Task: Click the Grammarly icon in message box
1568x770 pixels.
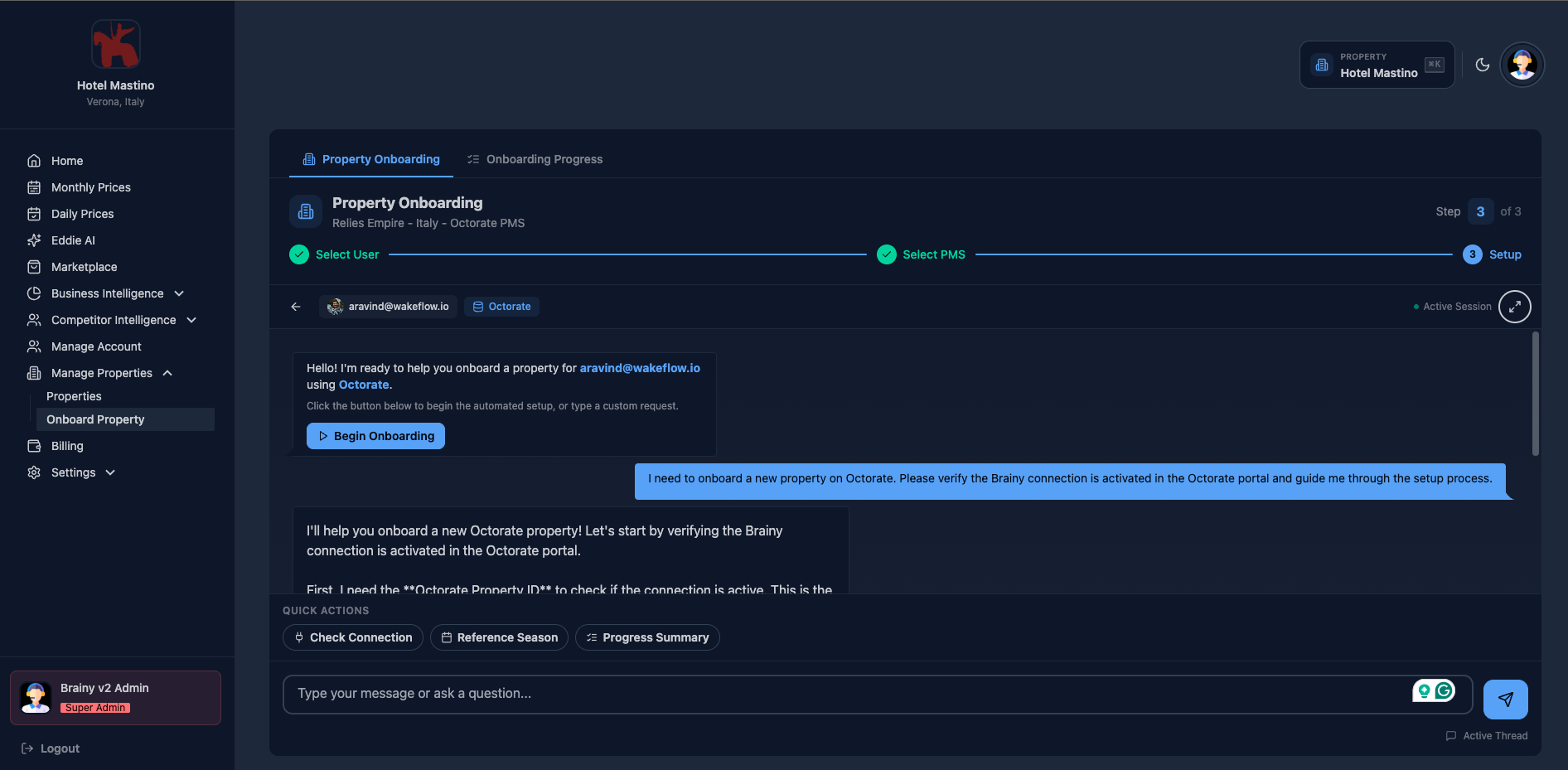Action: tap(1445, 690)
